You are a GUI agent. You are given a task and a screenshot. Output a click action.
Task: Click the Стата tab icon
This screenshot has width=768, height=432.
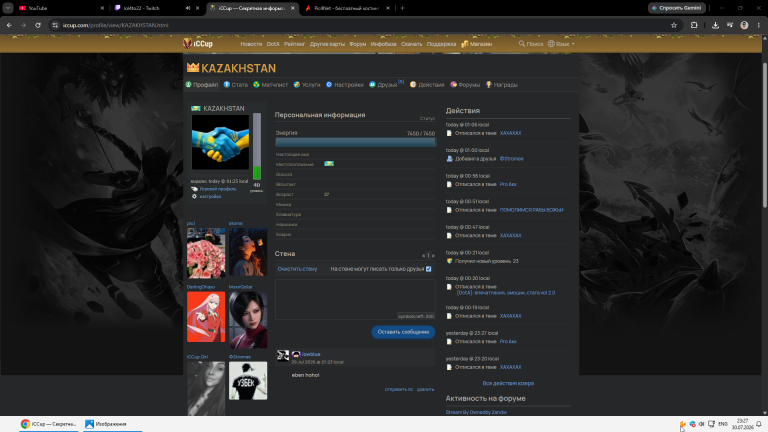pyautogui.click(x=227, y=84)
